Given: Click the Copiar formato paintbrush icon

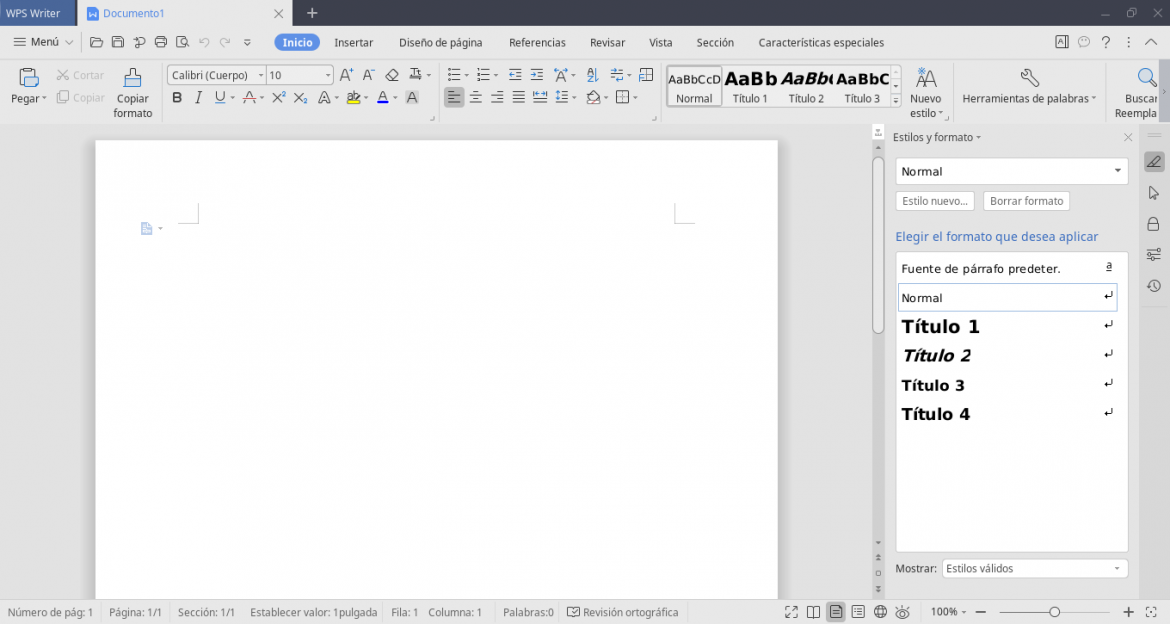Looking at the screenshot, I should [132, 78].
